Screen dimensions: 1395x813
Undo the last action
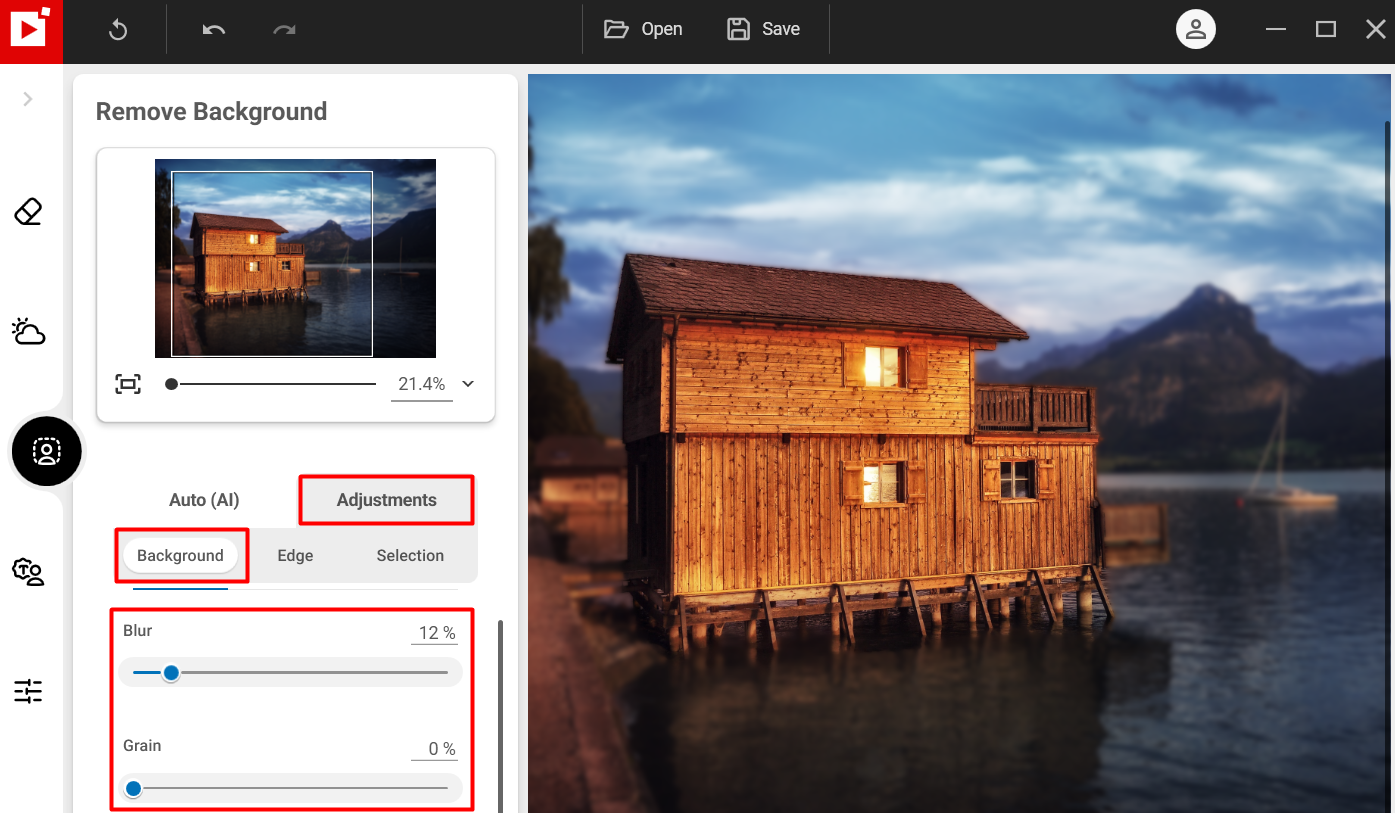click(x=214, y=30)
